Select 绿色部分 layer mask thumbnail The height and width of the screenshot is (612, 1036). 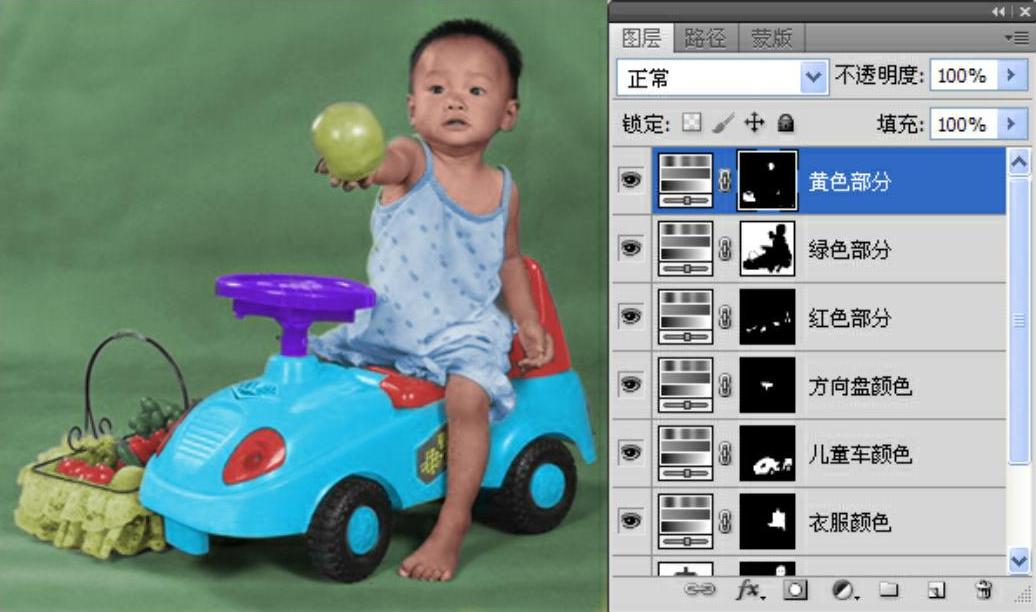[x=767, y=249]
